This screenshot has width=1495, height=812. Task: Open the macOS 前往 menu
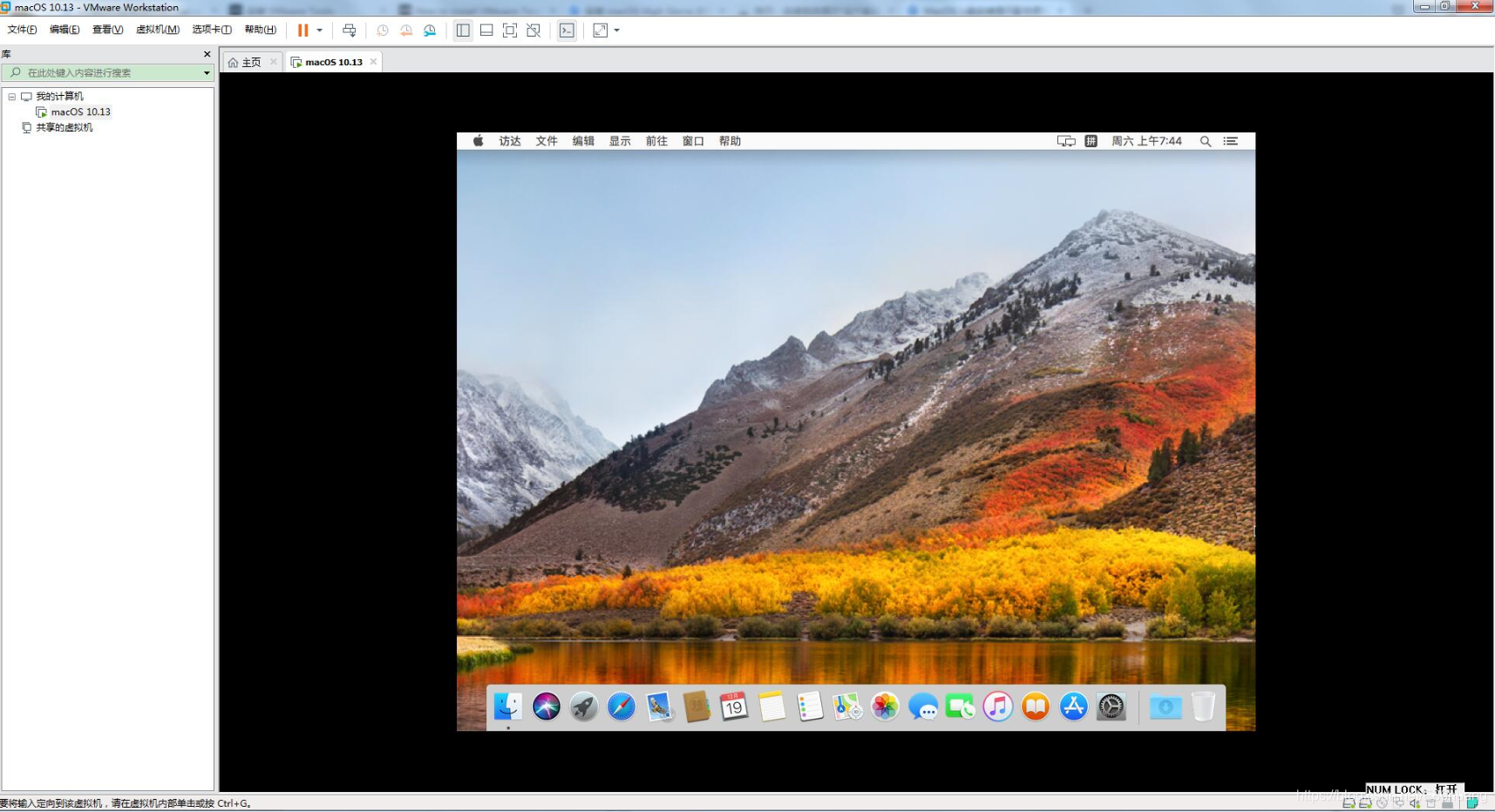(x=656, y=141)
